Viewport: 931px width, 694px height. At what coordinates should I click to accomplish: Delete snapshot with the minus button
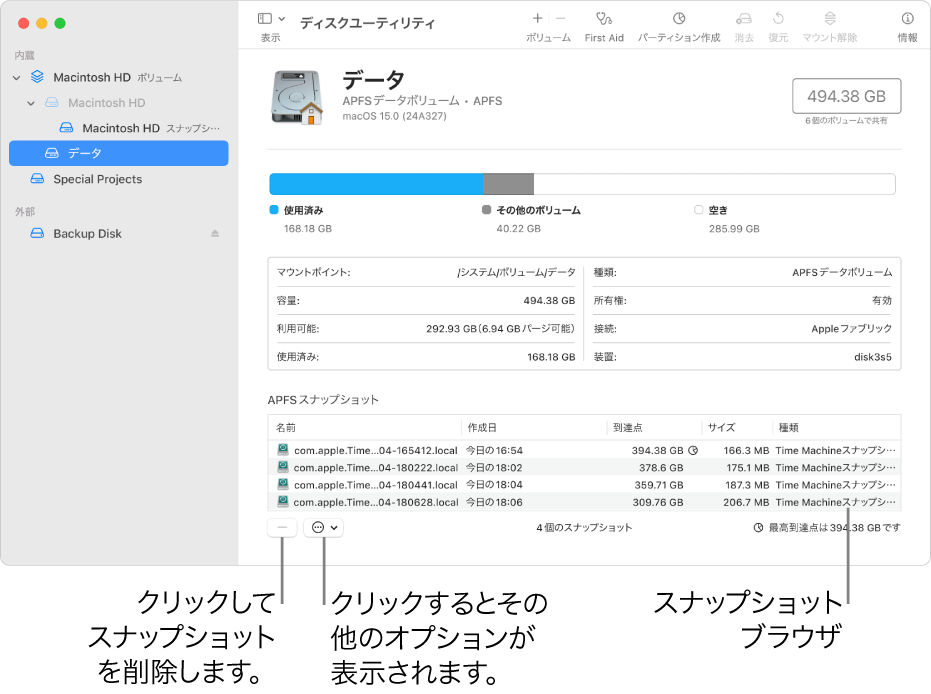283,527
